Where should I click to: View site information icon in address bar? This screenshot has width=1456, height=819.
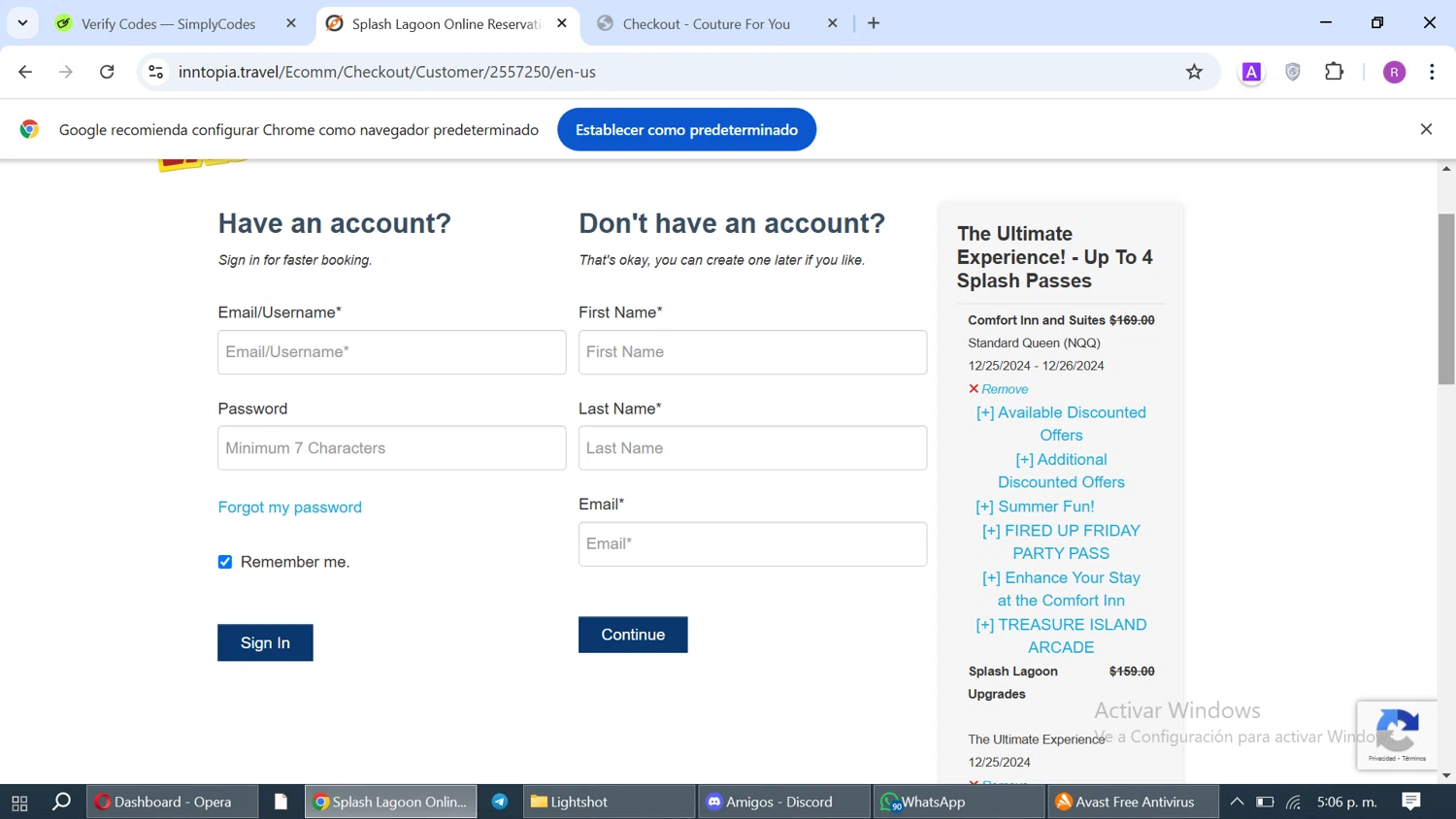[x=155, y=72]
